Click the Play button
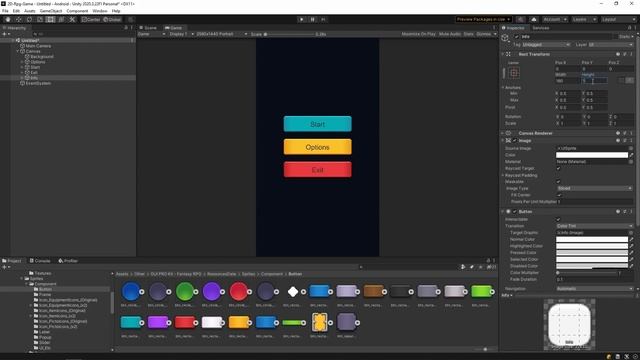The width and height of the screenshot is (640, 360). 302,19
